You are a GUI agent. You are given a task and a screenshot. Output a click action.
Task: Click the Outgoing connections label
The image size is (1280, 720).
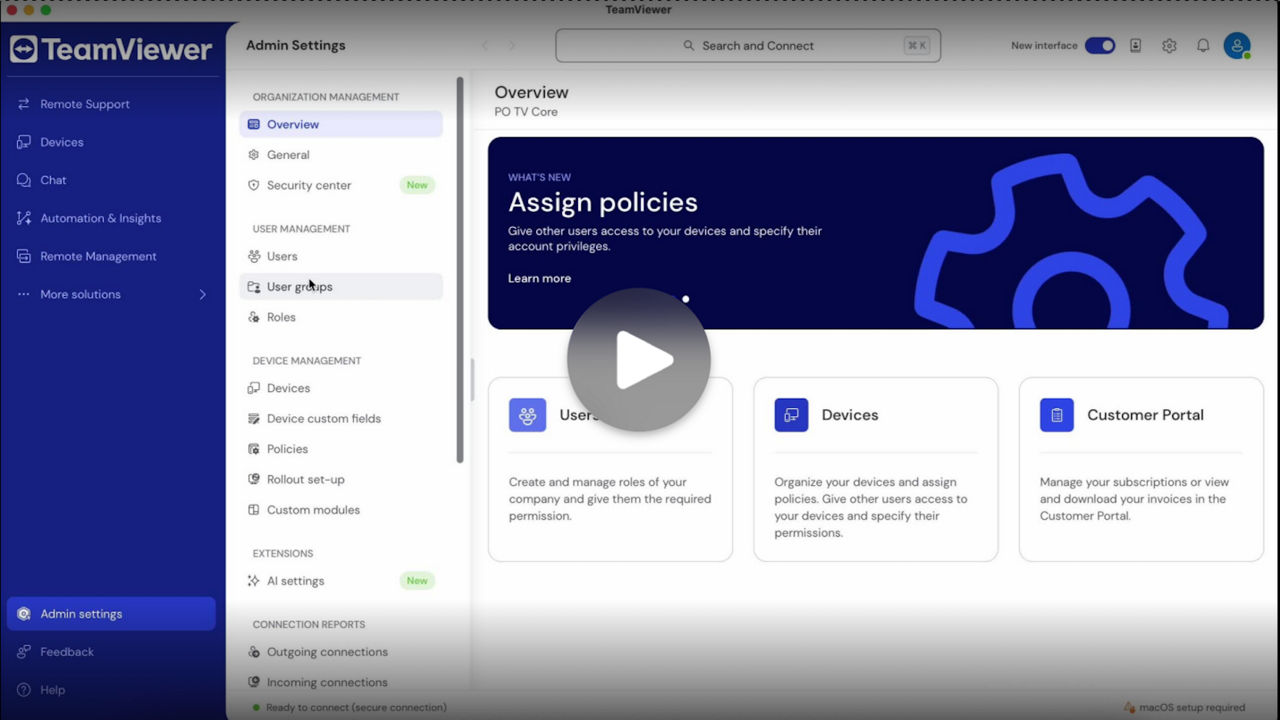tap(327, 652)
